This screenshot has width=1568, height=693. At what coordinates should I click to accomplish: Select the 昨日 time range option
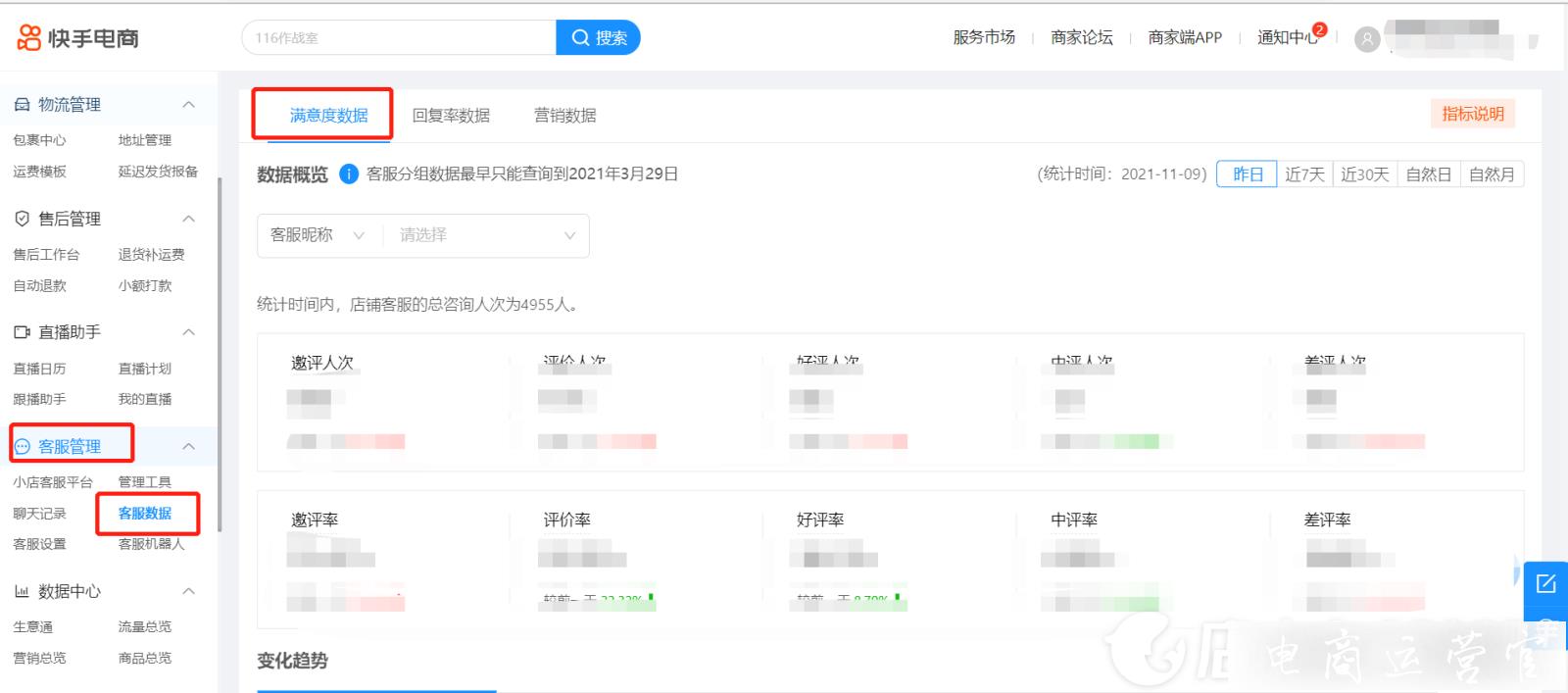tap(1247, 174)
